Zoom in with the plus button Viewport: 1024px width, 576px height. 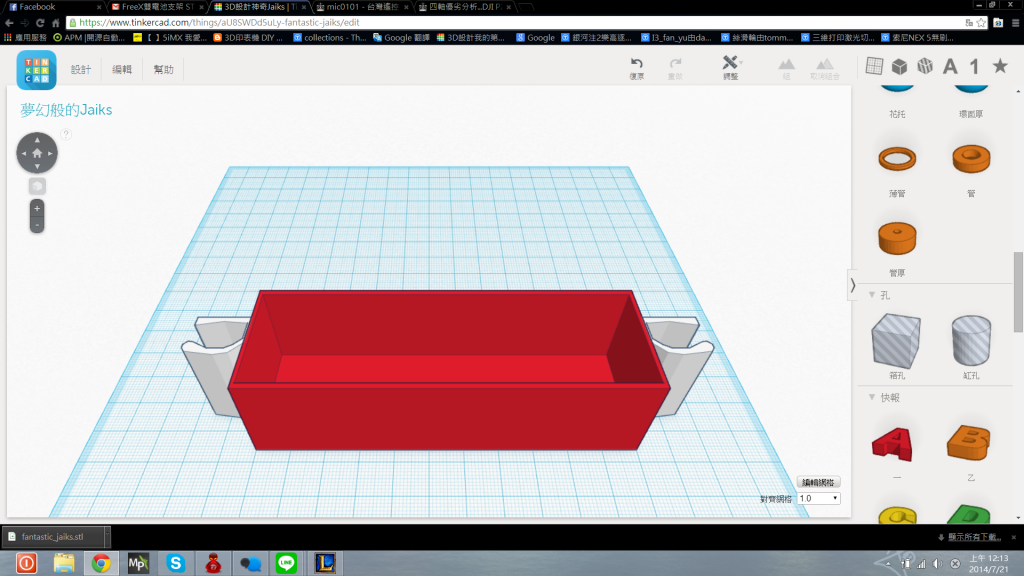[37, 208]
